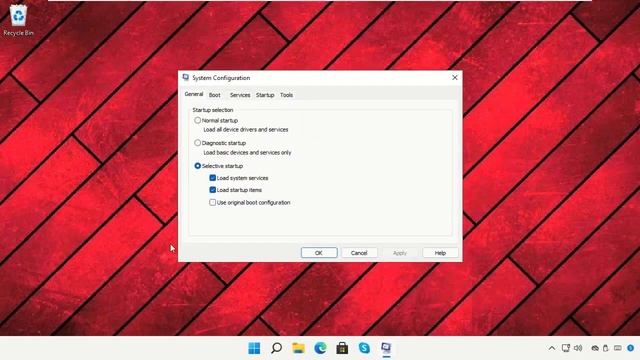Open the Recycle Bin desktop icon

pos(18,20)
